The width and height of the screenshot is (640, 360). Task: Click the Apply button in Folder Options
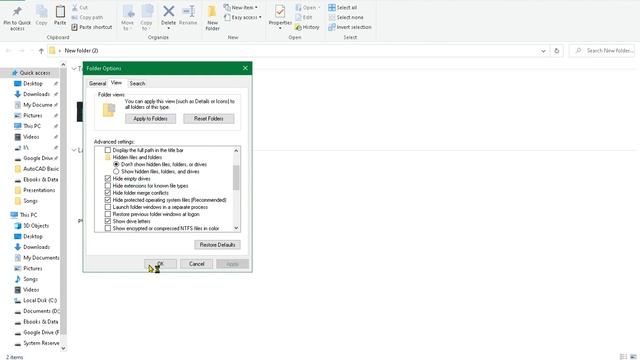(232, 264)
